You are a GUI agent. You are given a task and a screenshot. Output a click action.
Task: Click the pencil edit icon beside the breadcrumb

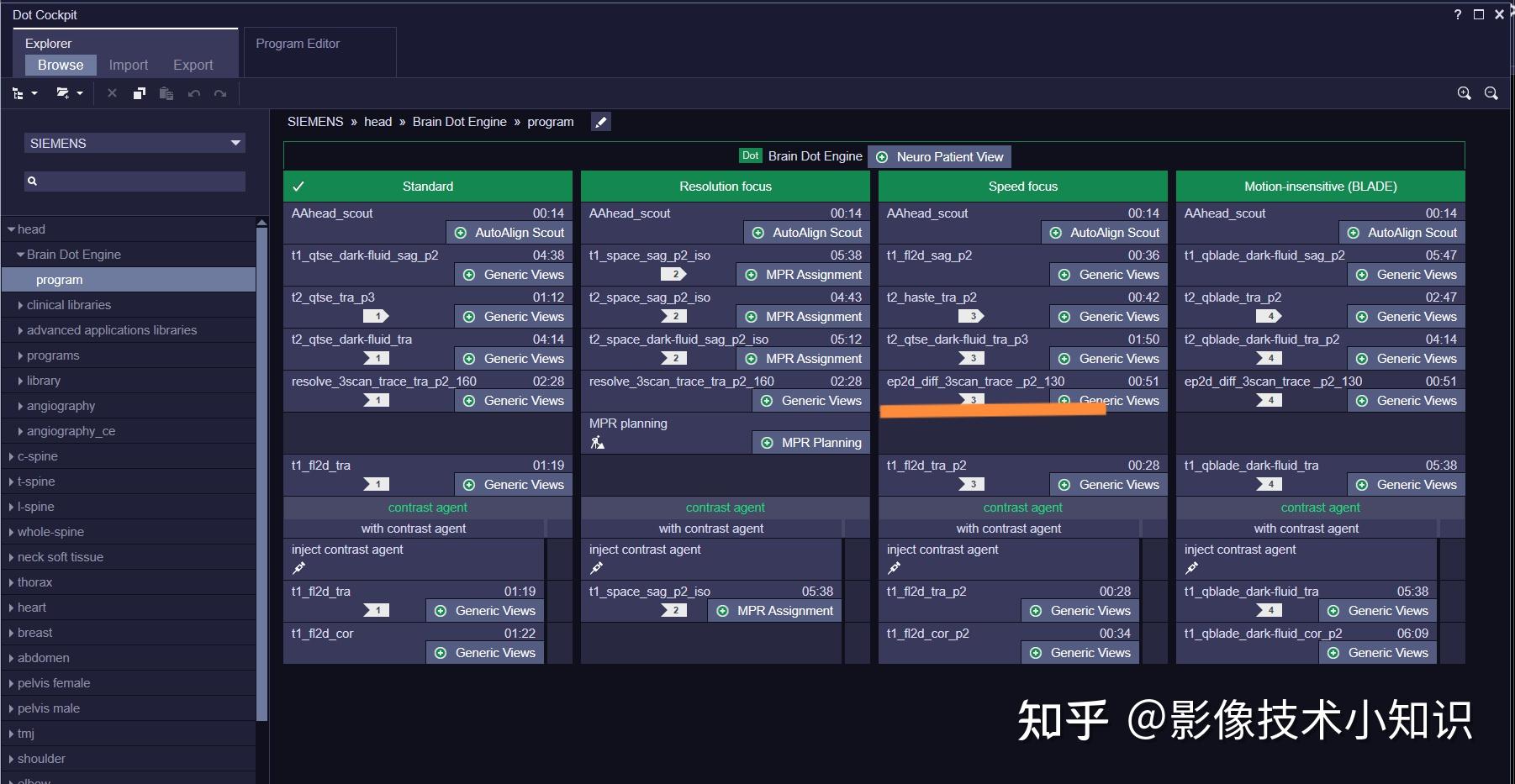[x=600, y=122]
